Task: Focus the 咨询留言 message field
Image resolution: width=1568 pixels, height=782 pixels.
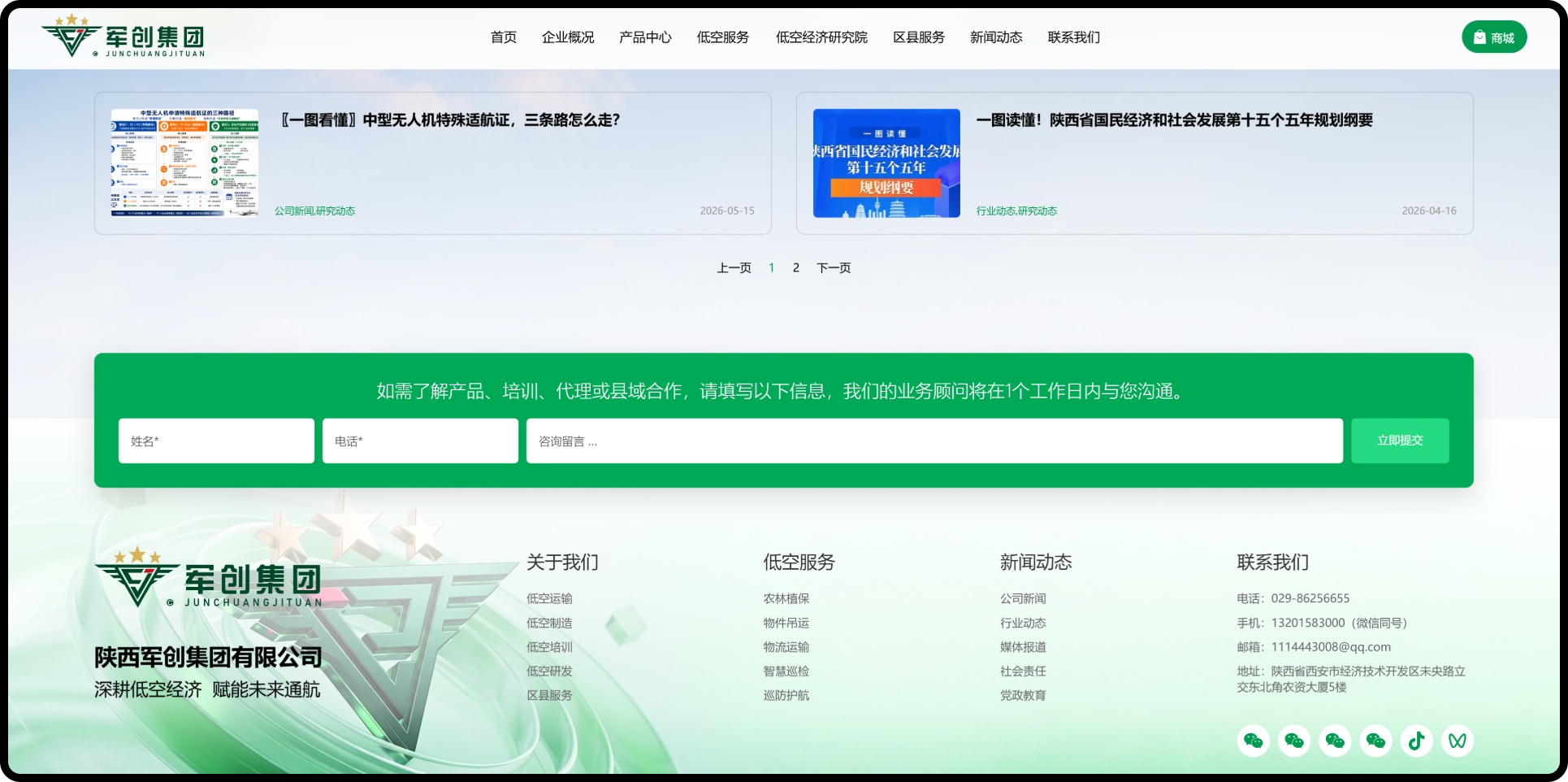Action: click(934, 441)
